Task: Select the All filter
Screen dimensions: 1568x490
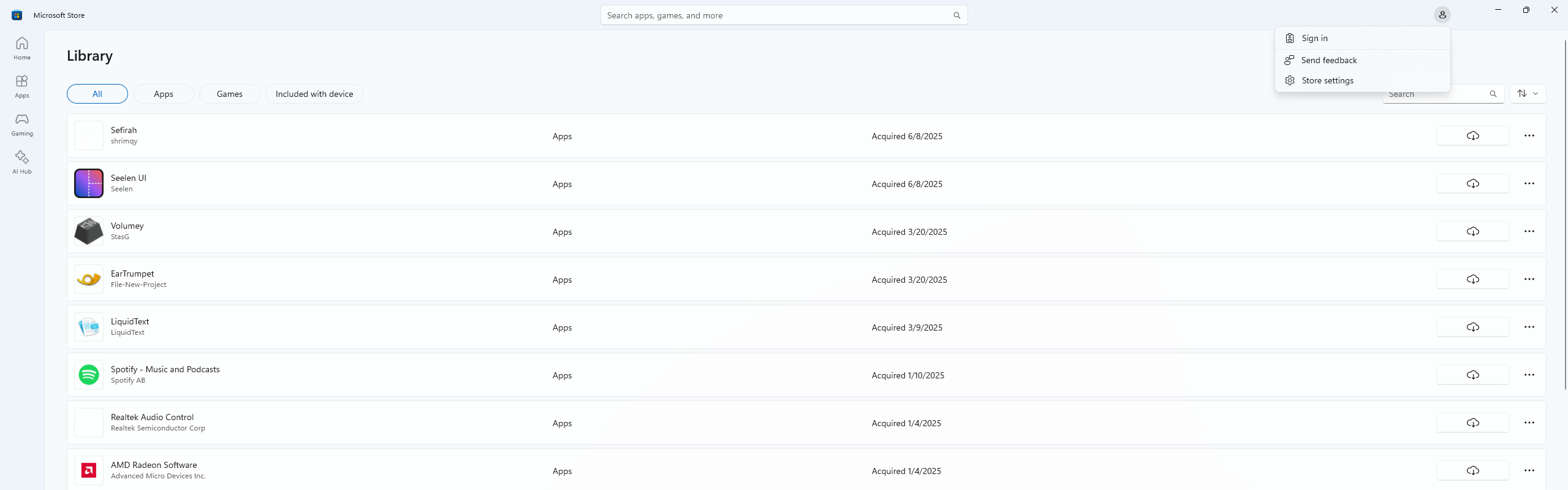Action: coord(97,94)
